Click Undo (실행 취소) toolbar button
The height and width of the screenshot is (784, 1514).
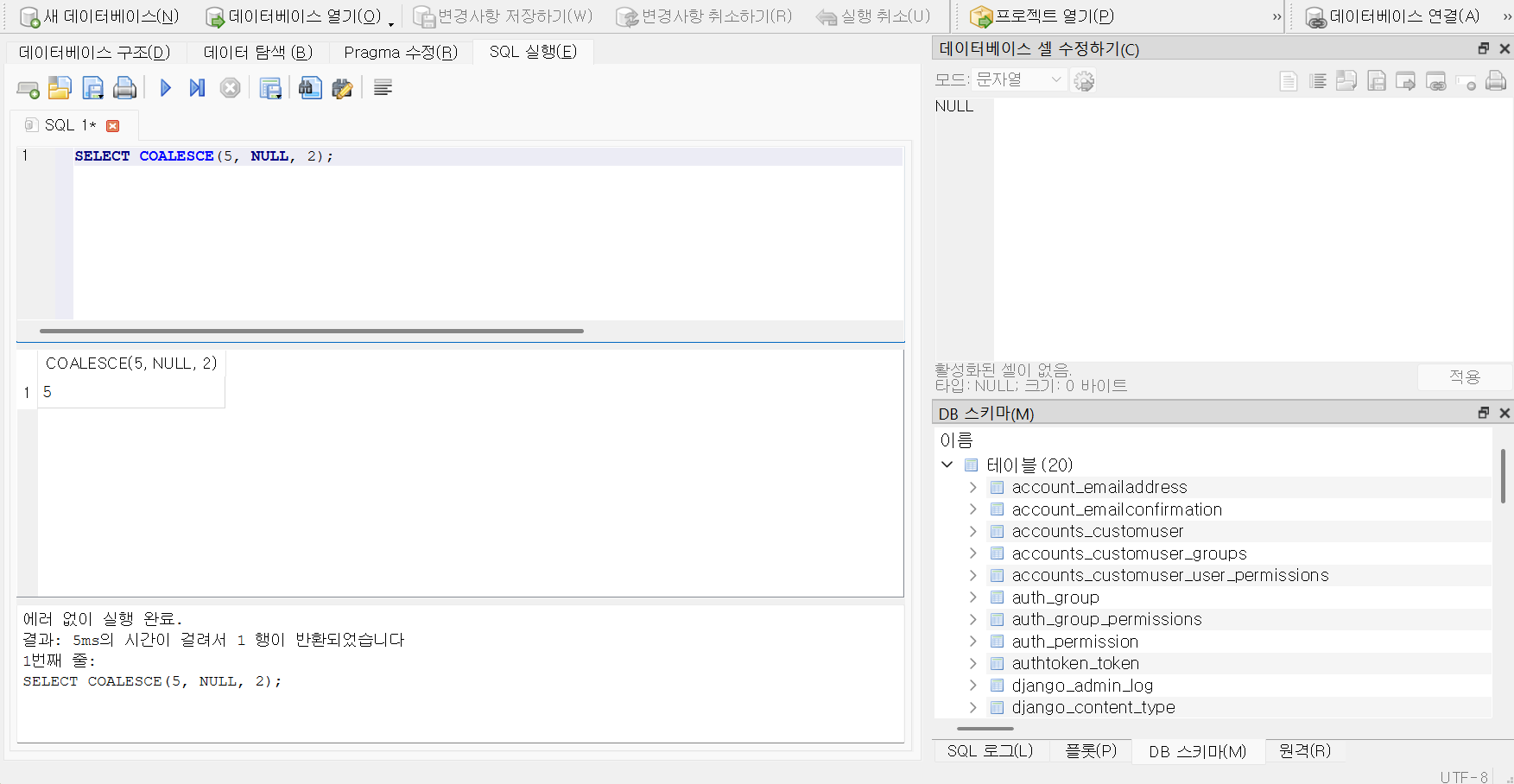pos(873,16)
